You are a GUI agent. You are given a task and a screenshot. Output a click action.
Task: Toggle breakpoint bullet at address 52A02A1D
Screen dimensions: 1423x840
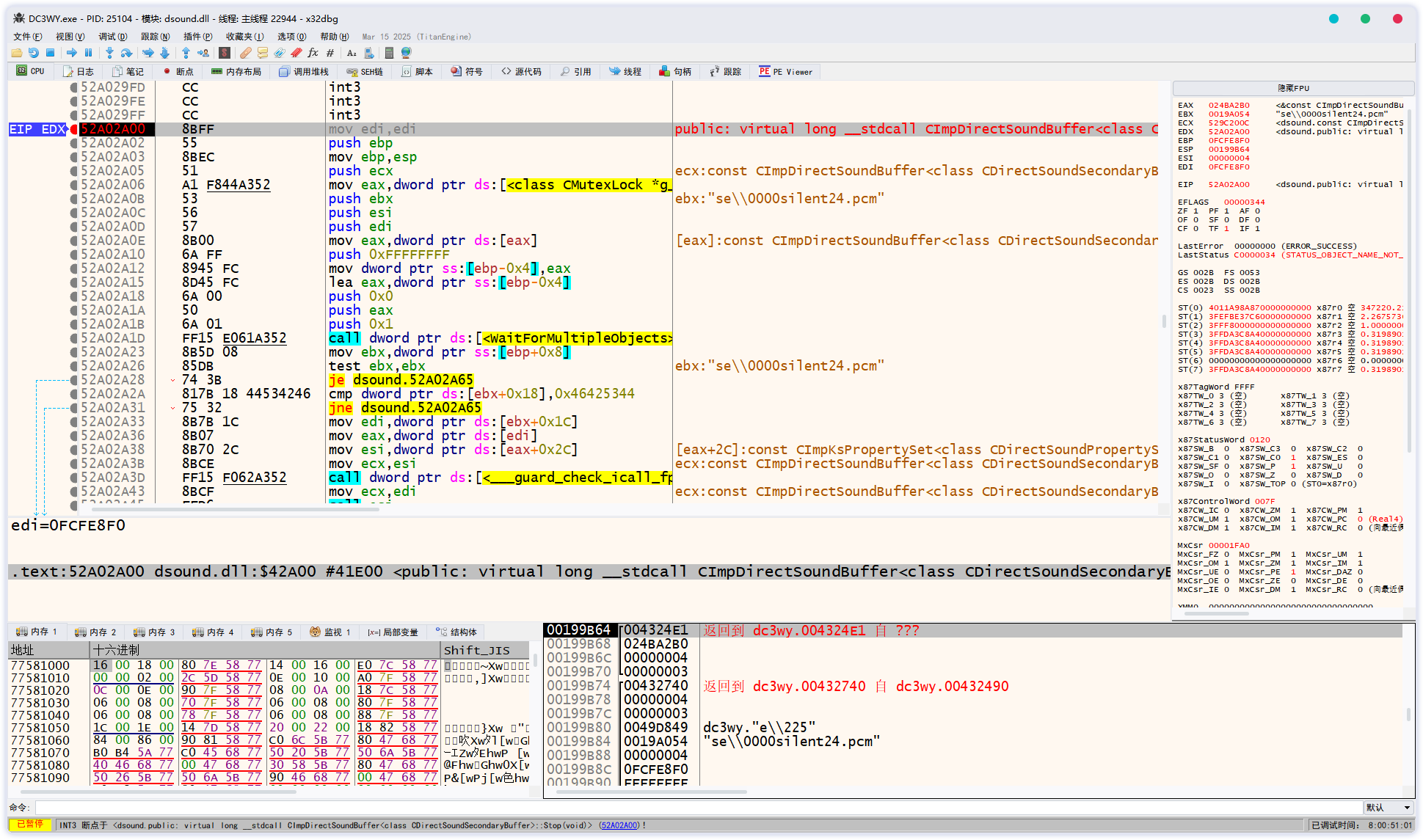(73, 338)
